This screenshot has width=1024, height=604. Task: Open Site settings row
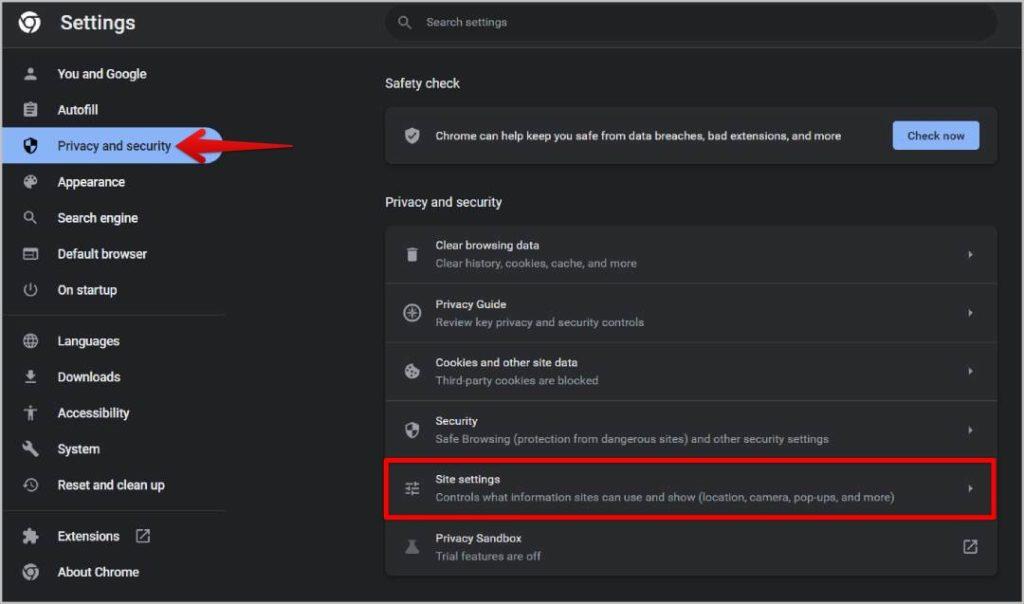point(691,488)
